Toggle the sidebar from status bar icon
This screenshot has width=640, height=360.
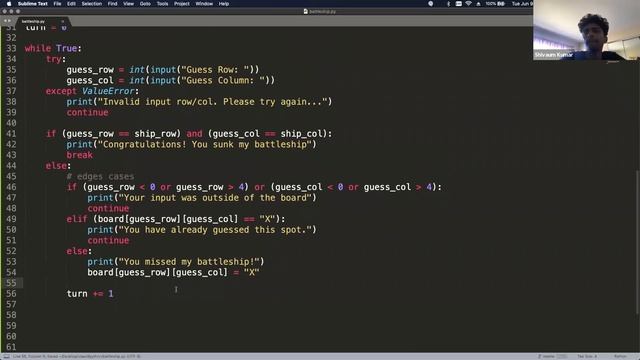tap(6, 356)
